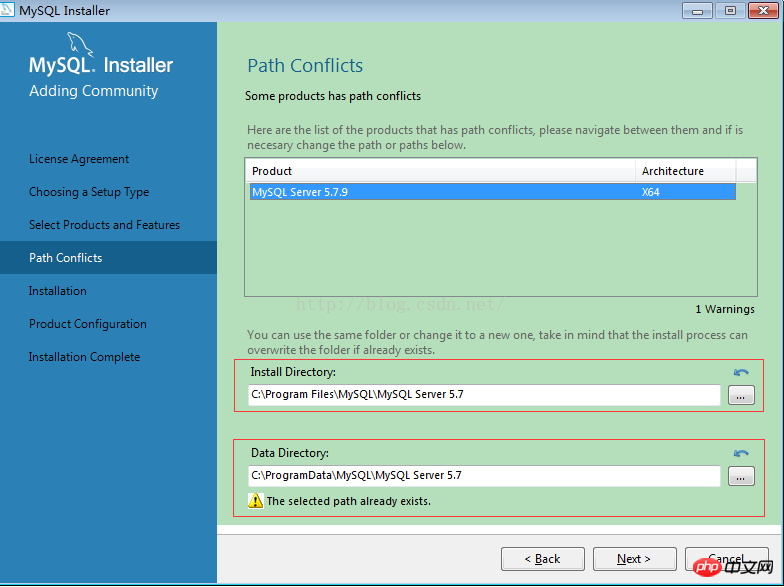Select the MySQL Server 5.7.9 row
This screenshot has height=587, width=784.
(x=492, y=192)
